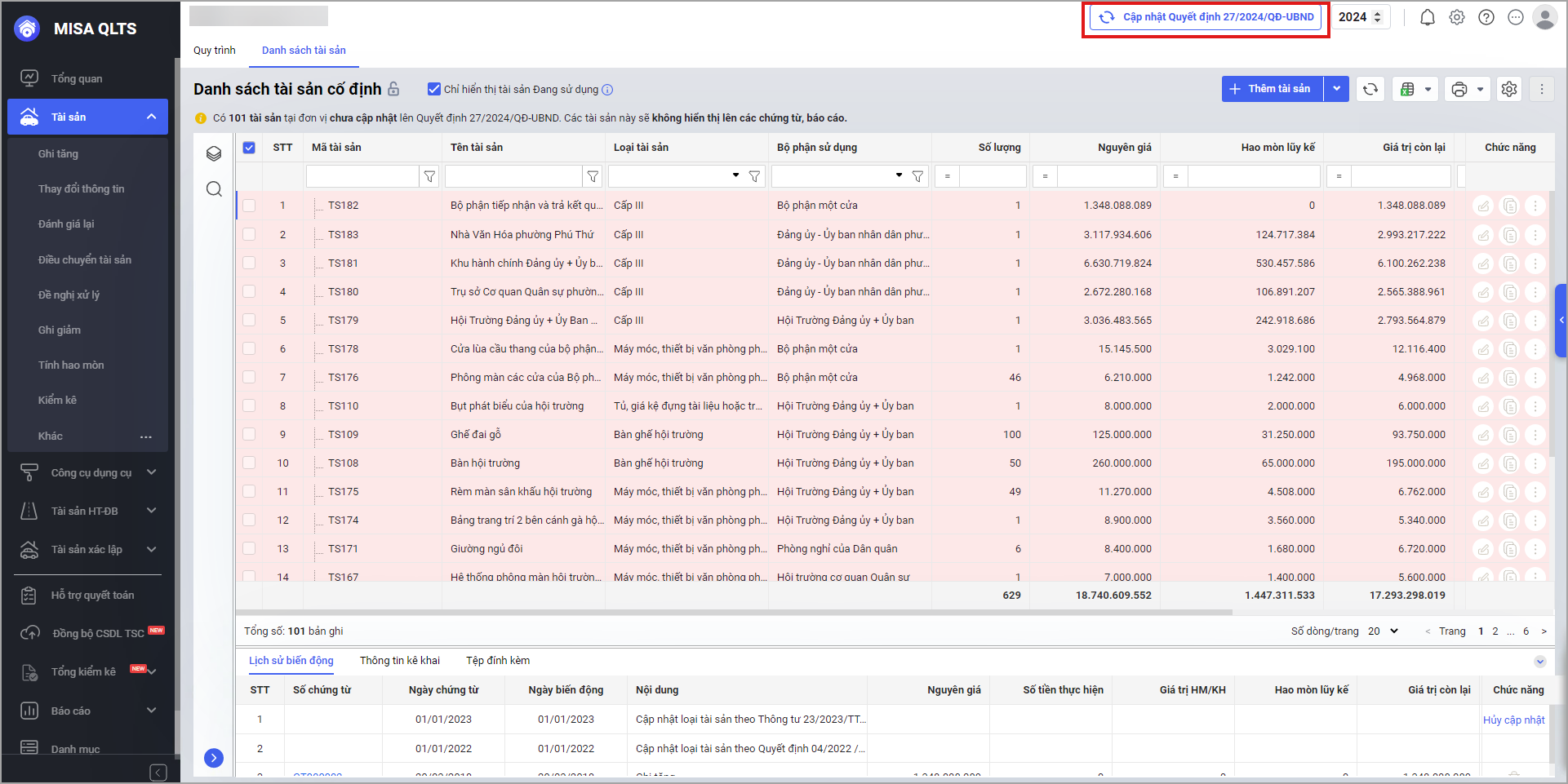The height and width of the screenshot is (784, 1568).
Task: Click the refresh asset list icon
Action: pos(1370,89)
